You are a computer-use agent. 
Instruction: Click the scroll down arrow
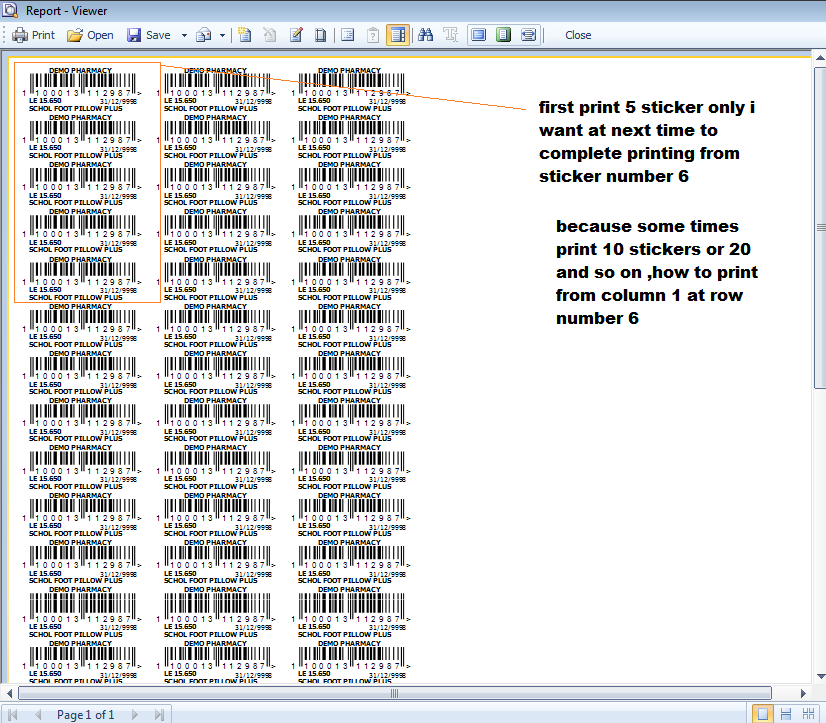[820, 676]
